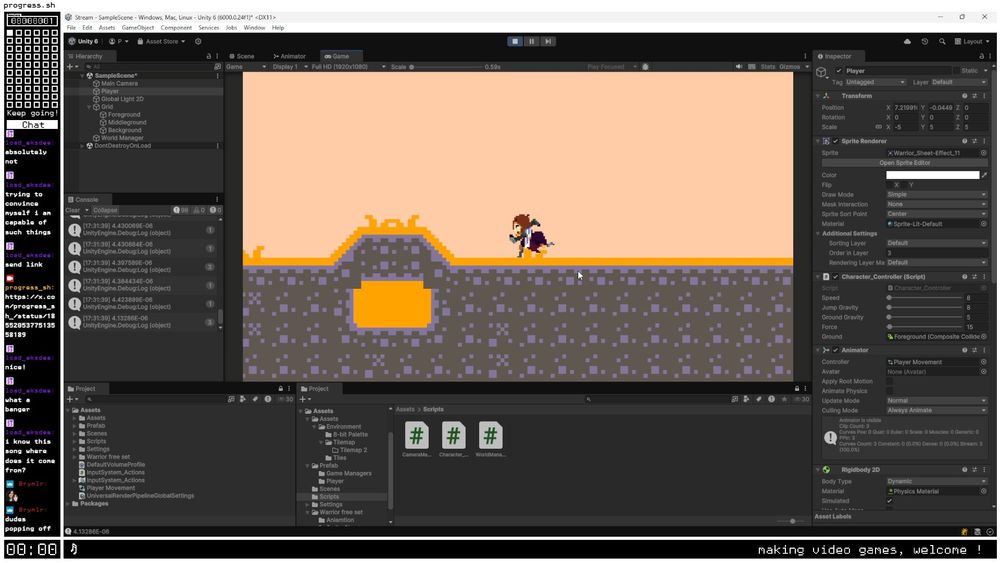1000x563 pixels.
Task: Use the Color eyedropper tool
Action: click(x=984, y=175)
